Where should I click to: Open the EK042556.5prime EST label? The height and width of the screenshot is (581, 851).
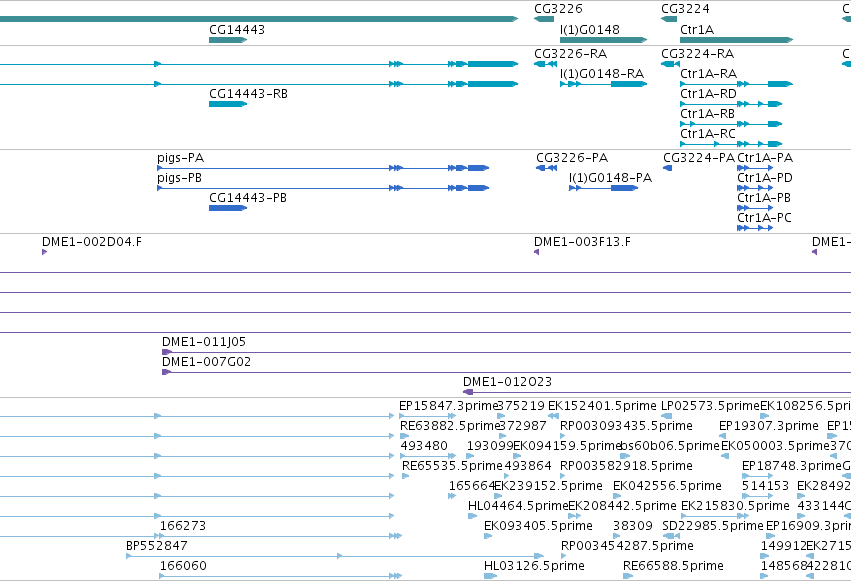667,486
